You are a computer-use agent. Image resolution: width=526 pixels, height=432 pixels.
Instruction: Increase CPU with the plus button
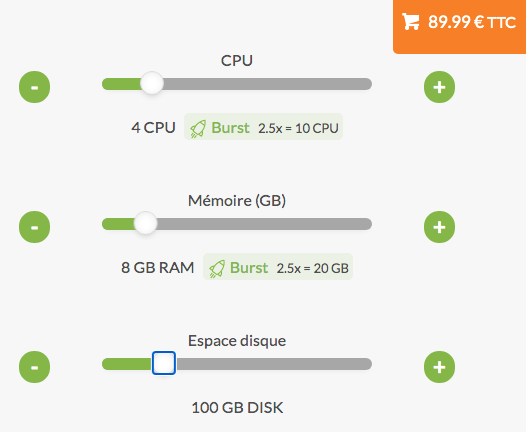point(439,87)
